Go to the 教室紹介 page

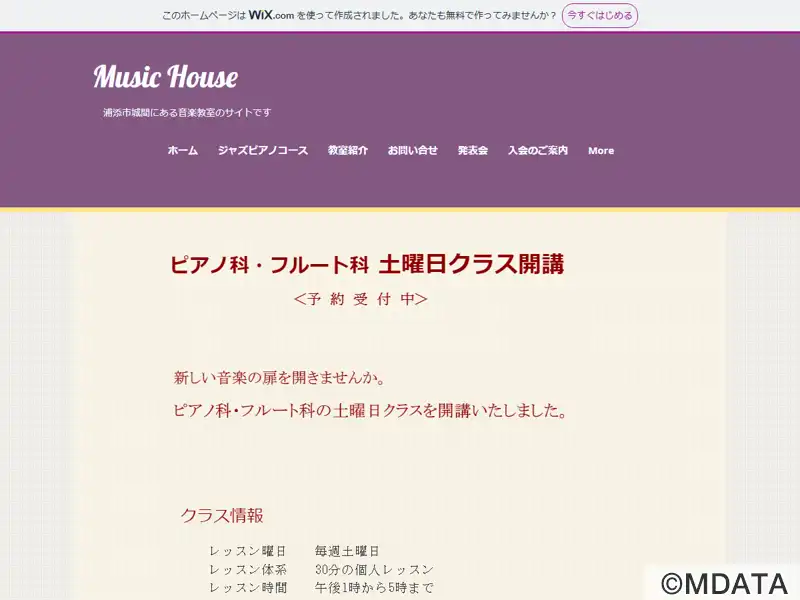(347, 151)
